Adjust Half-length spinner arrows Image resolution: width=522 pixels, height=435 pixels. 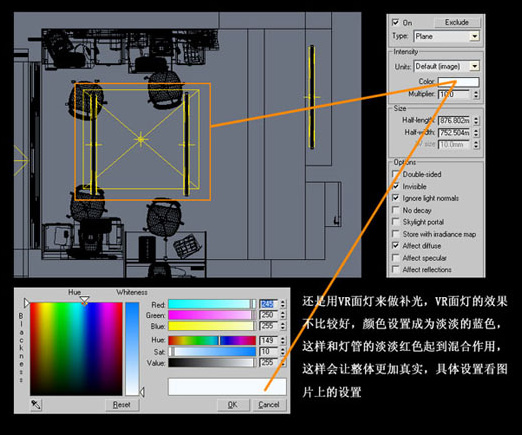pos(476,120)
